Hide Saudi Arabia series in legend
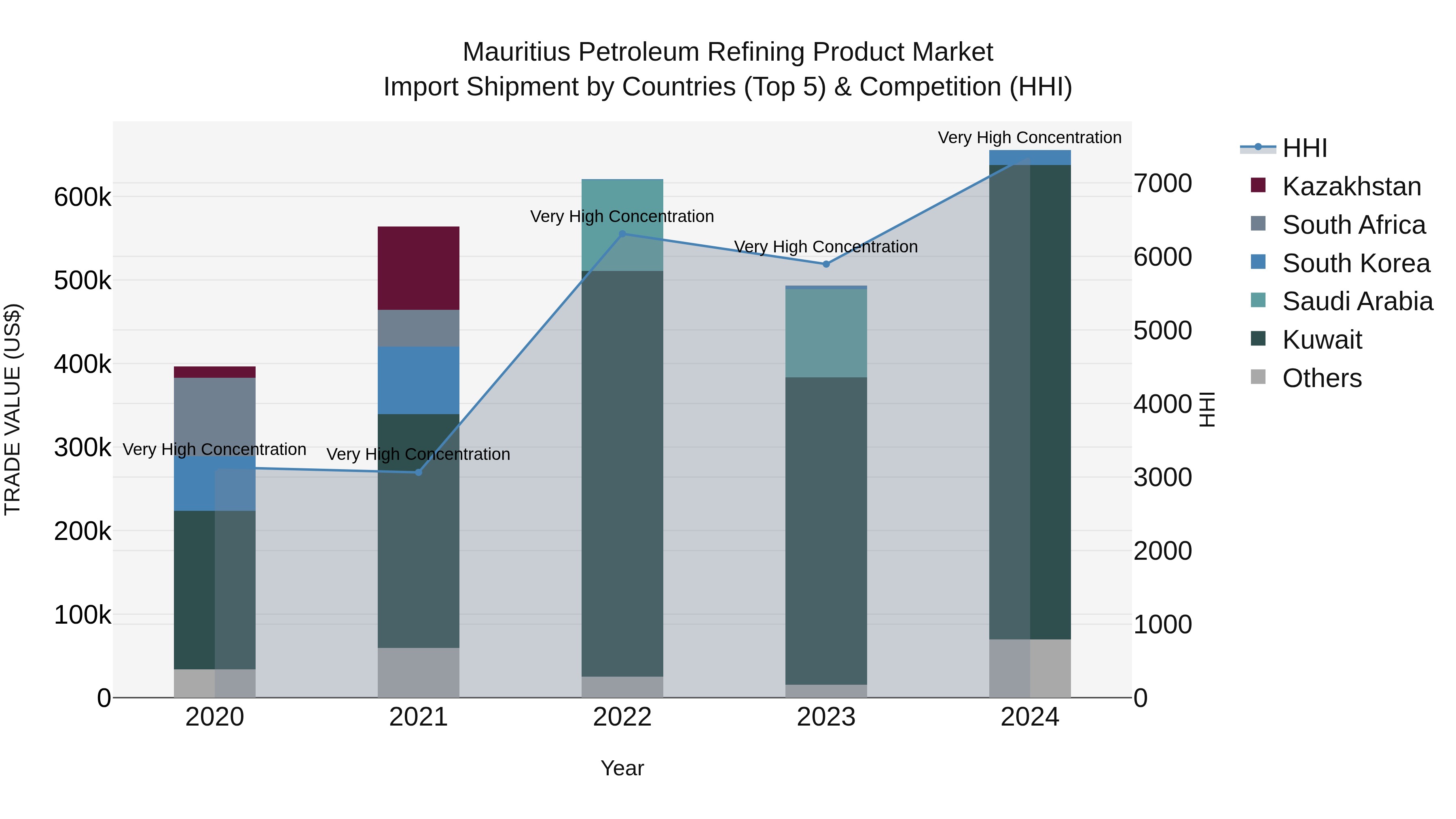 pos(1342,301)
